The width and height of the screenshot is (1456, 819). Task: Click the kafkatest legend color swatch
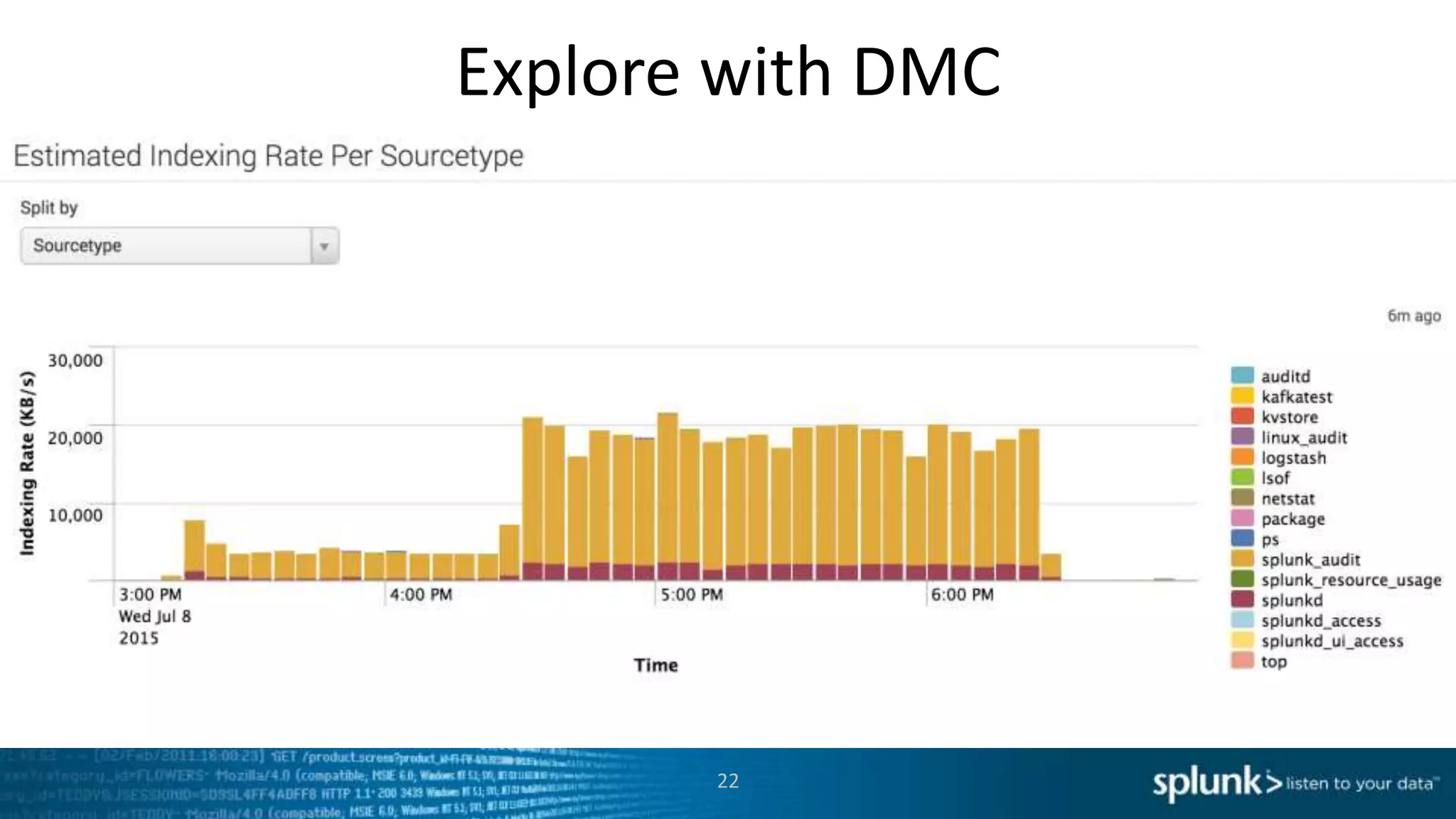(1242, 396)
